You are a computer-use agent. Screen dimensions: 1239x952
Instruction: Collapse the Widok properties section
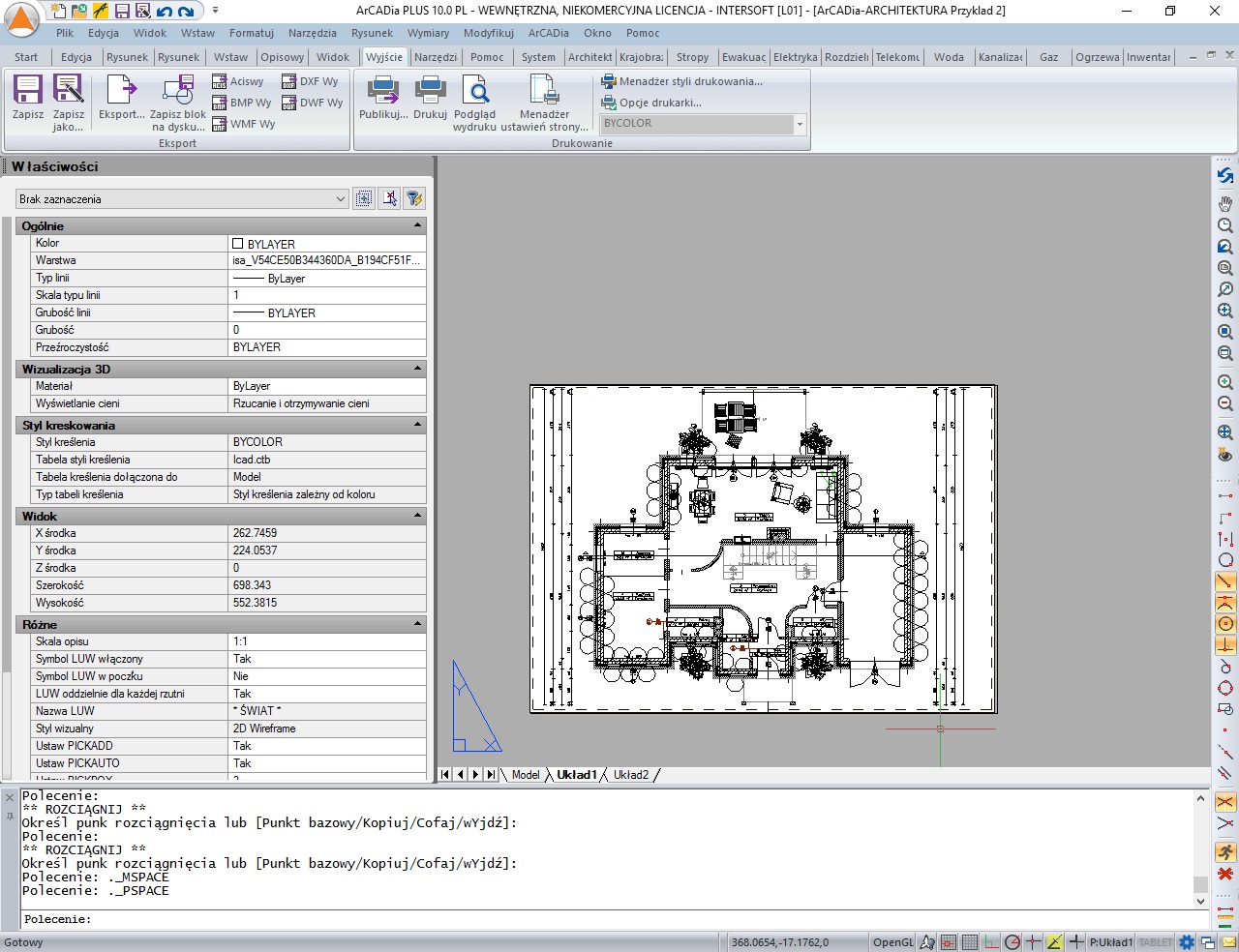pyautogui.click(x=418, y=516)
